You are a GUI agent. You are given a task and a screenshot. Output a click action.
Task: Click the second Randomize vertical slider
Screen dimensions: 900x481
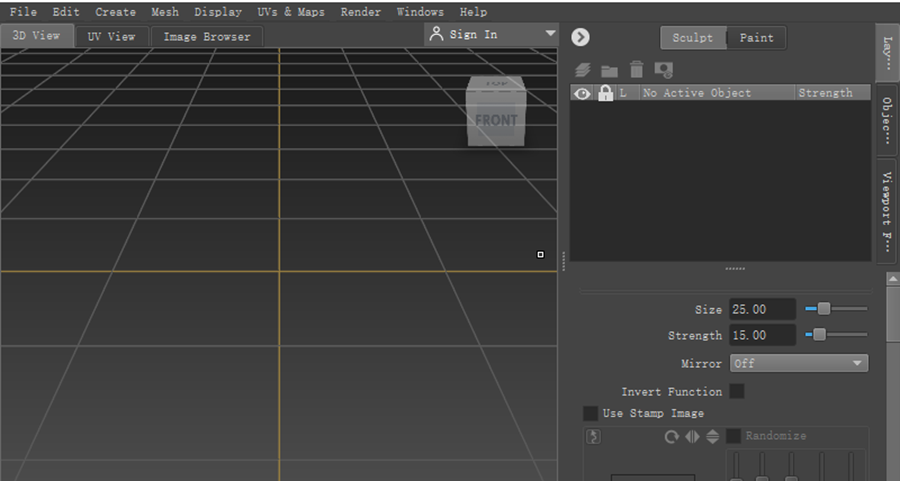[x=762, y=466]
